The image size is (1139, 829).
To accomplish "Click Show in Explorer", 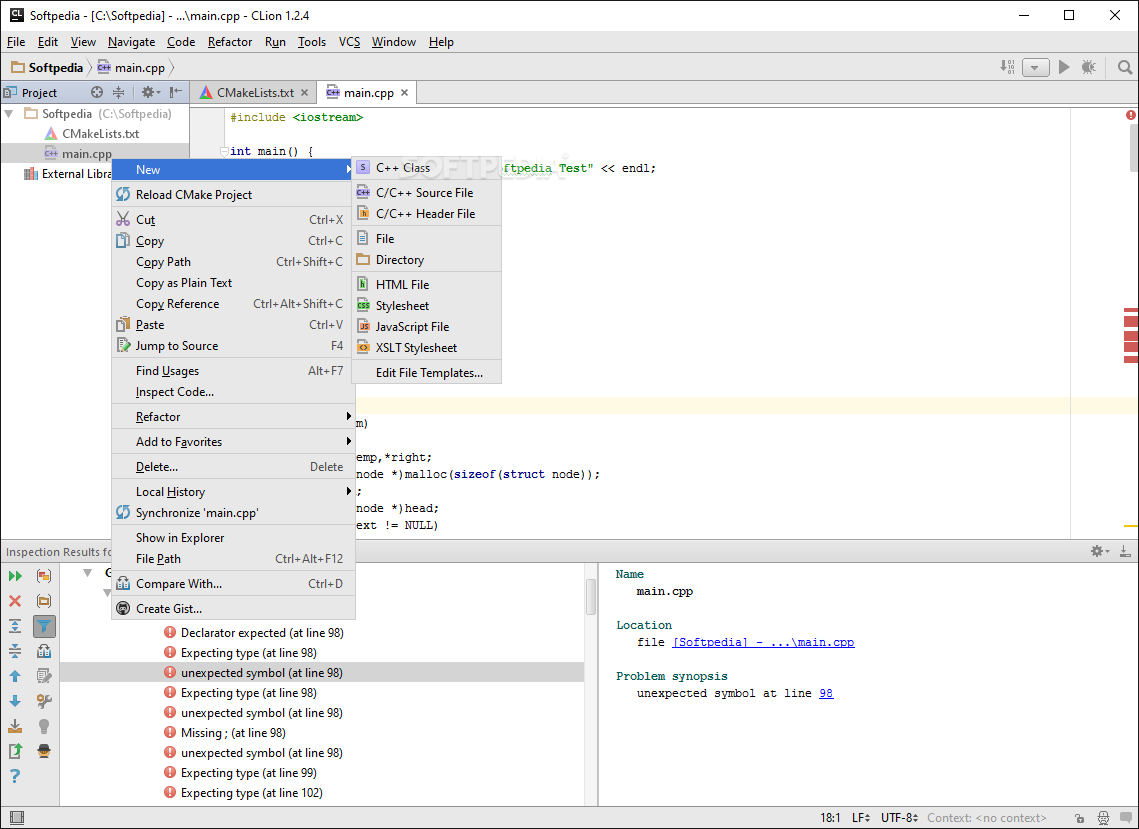I will (x=233, y=537).
